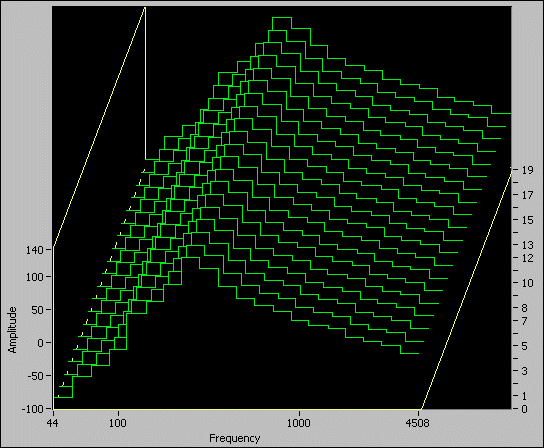This screenshot has height=448, width=544.
Task: Click the -100 amplitude minimum value
Action: pyautogui.click(x=32, y=409)
